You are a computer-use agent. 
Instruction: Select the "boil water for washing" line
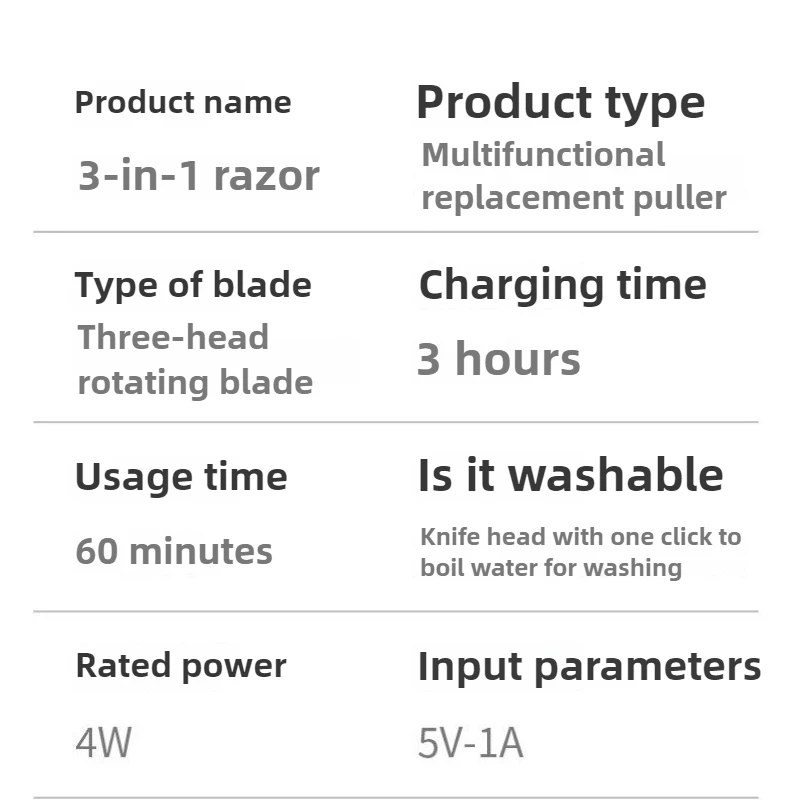click(550, 569)
